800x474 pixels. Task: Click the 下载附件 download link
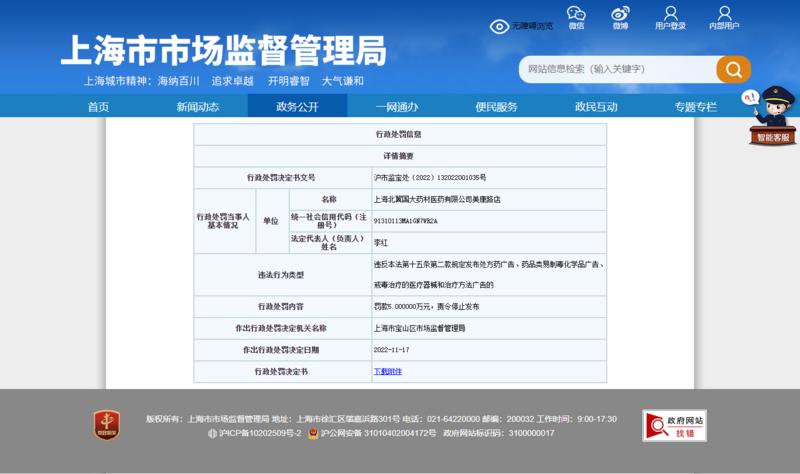point(388,371)
